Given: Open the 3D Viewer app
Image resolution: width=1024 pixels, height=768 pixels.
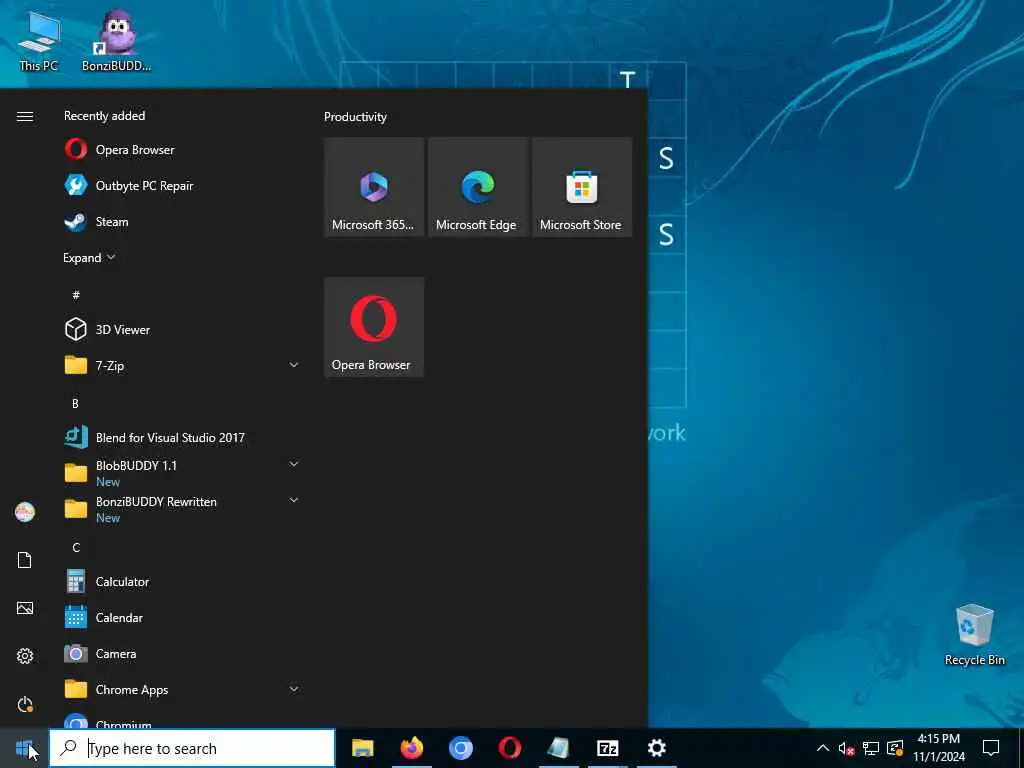Looking at the screenshot, I should pyautogui.click(x=182, y=329).
